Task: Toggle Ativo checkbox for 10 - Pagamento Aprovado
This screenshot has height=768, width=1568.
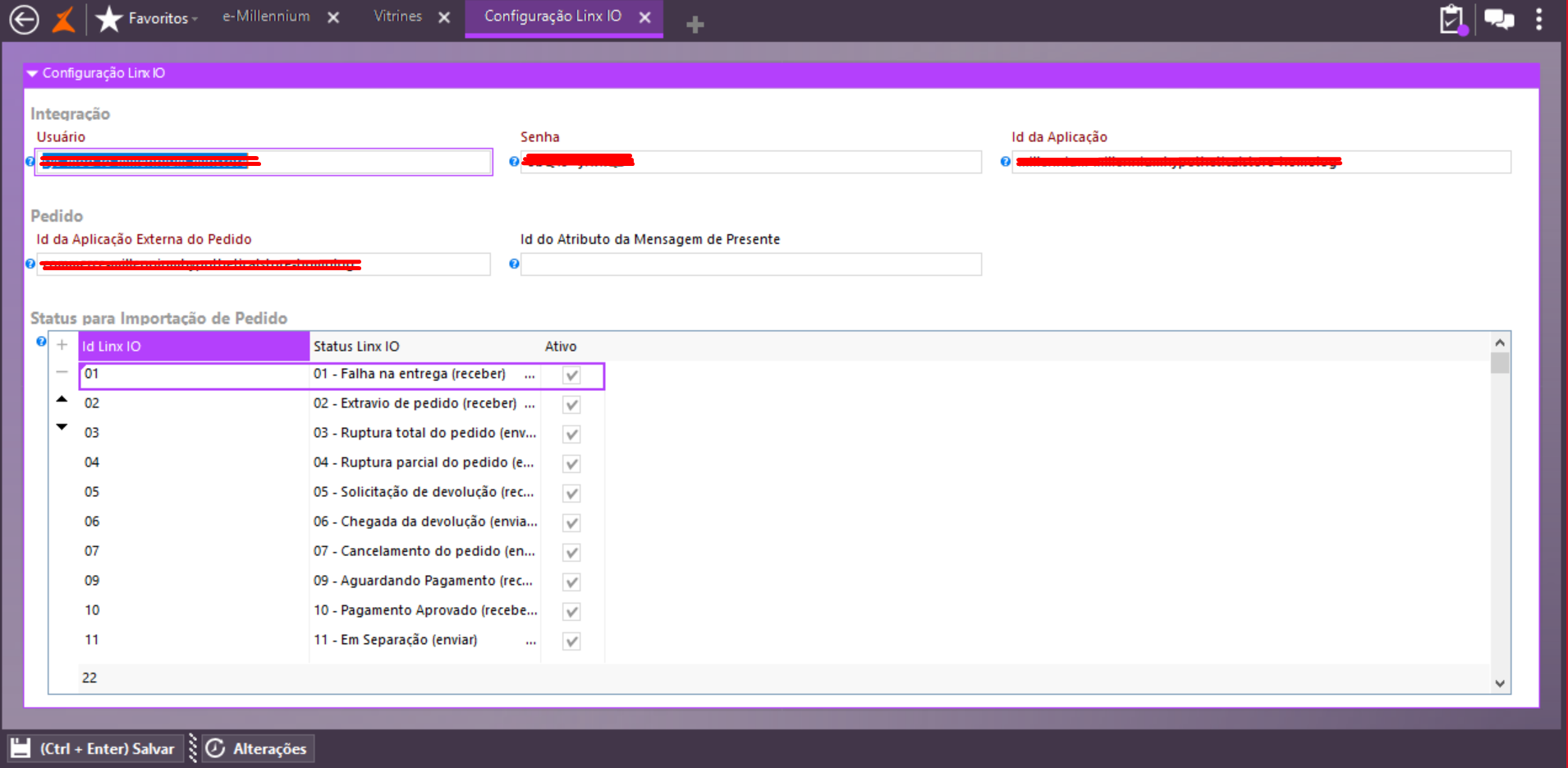Action: 571,612
